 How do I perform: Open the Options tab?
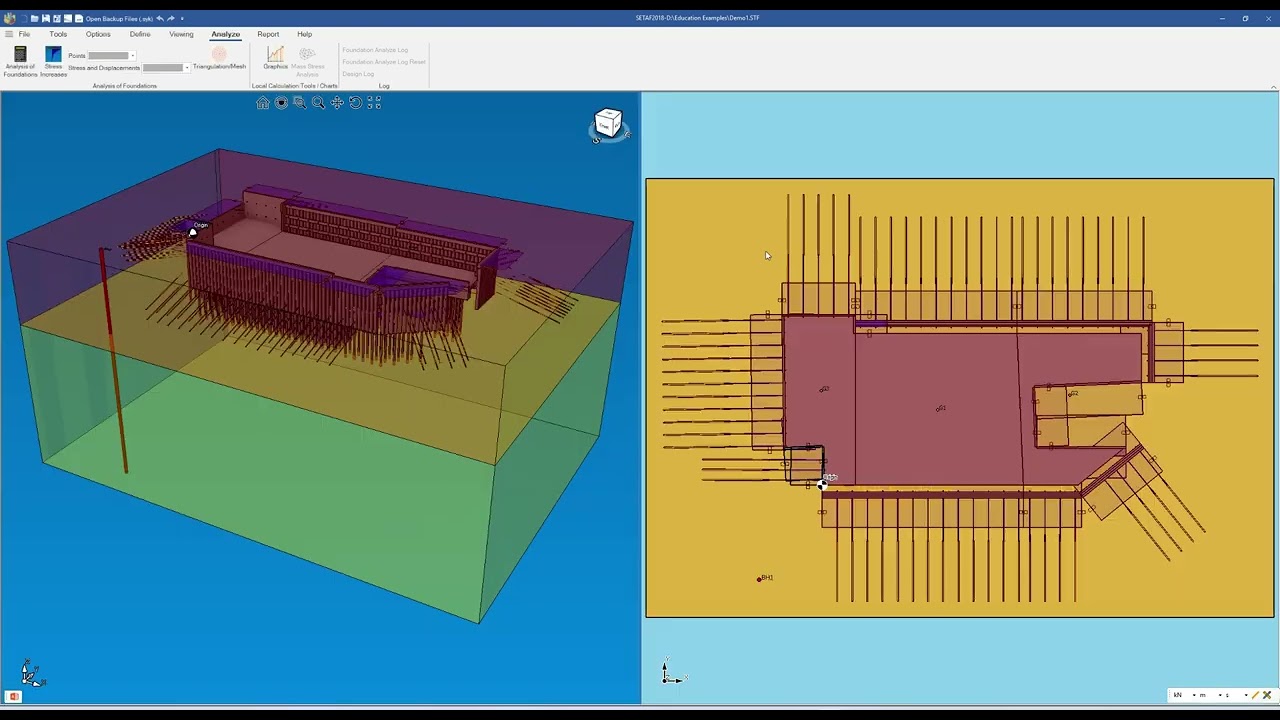pos(98,34)
